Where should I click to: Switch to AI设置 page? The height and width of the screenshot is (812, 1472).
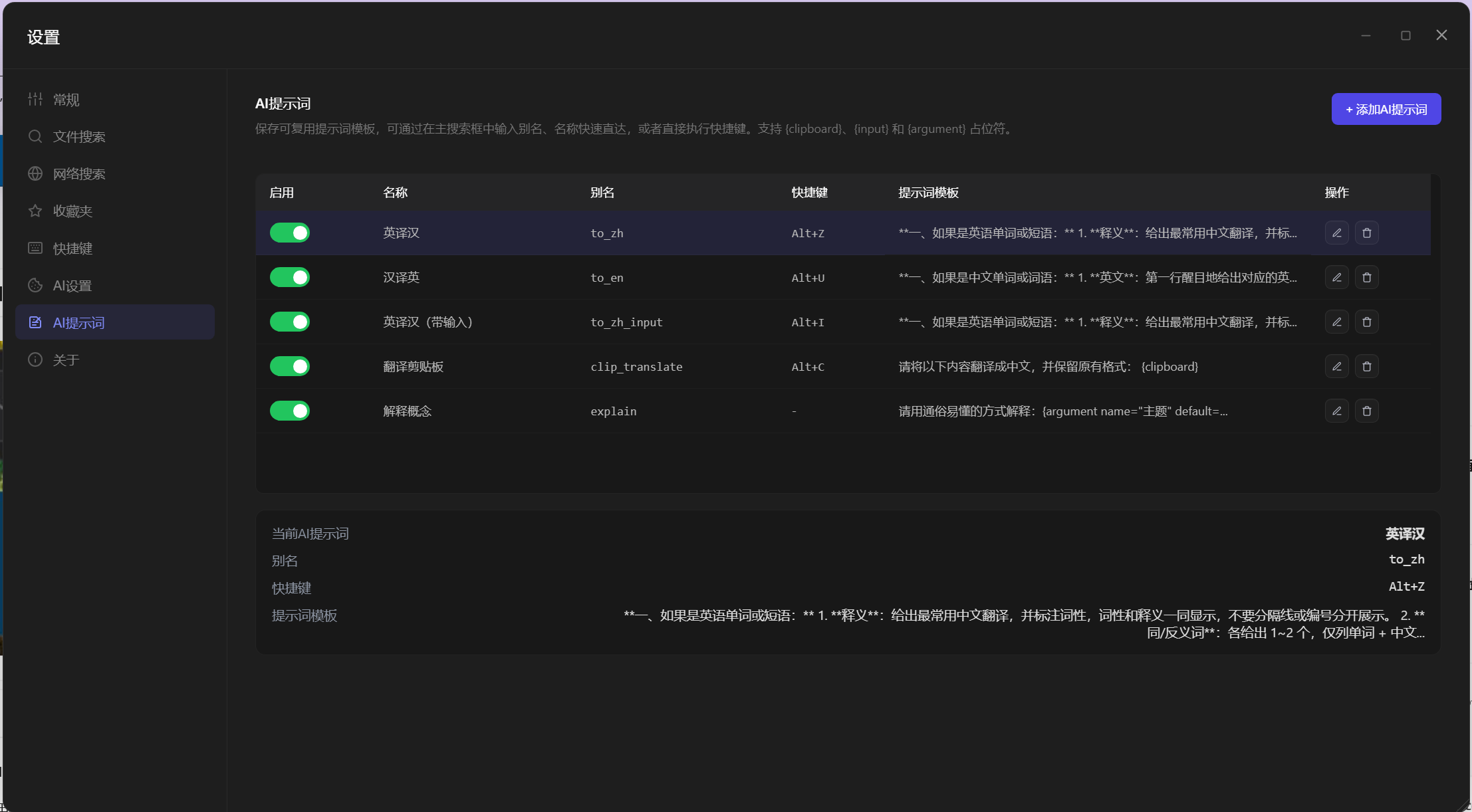click(115, 286)
